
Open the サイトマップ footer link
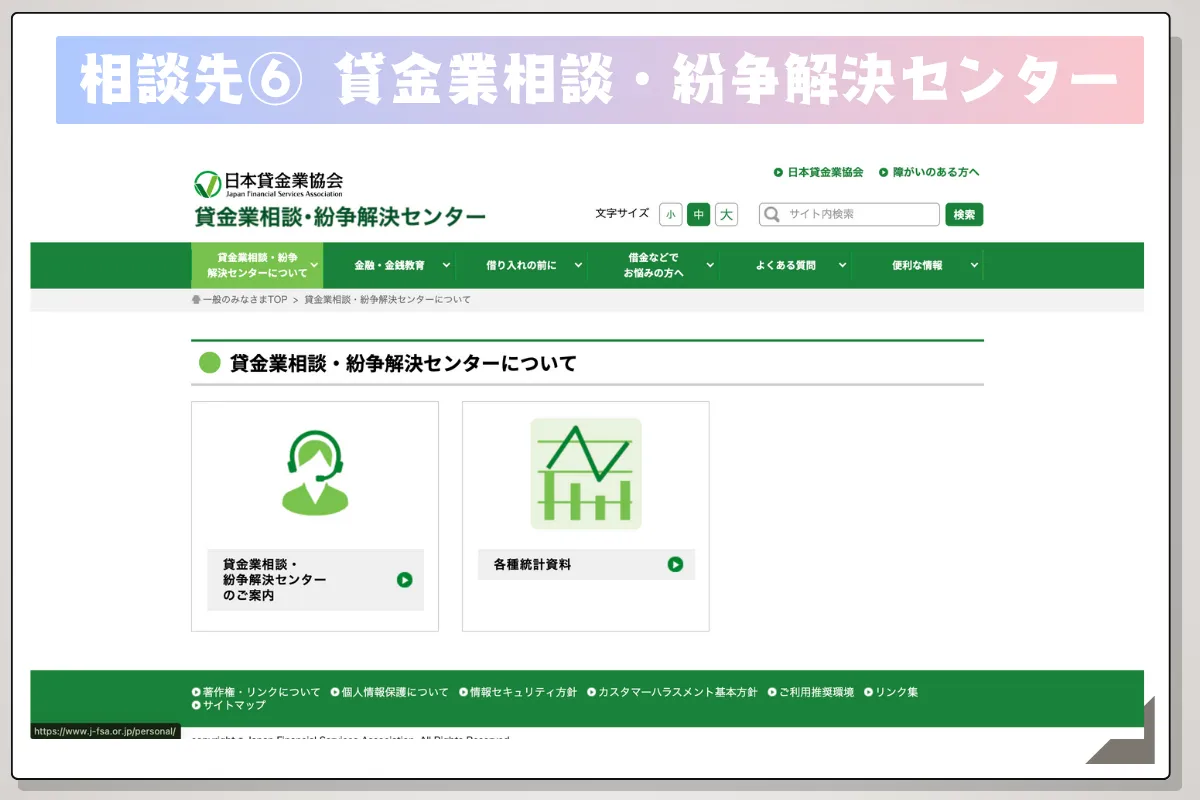coord(232,704)
